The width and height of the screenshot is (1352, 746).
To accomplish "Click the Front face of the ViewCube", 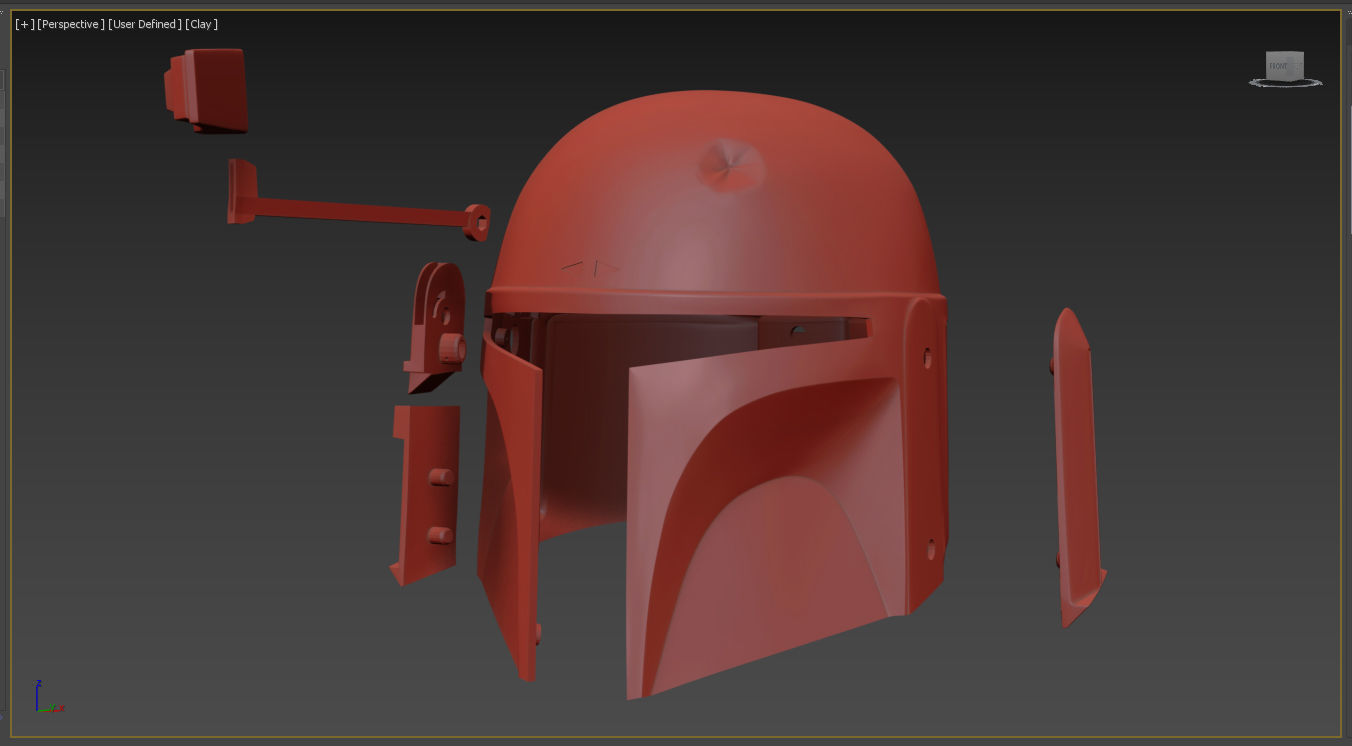I will (1280, 66).
